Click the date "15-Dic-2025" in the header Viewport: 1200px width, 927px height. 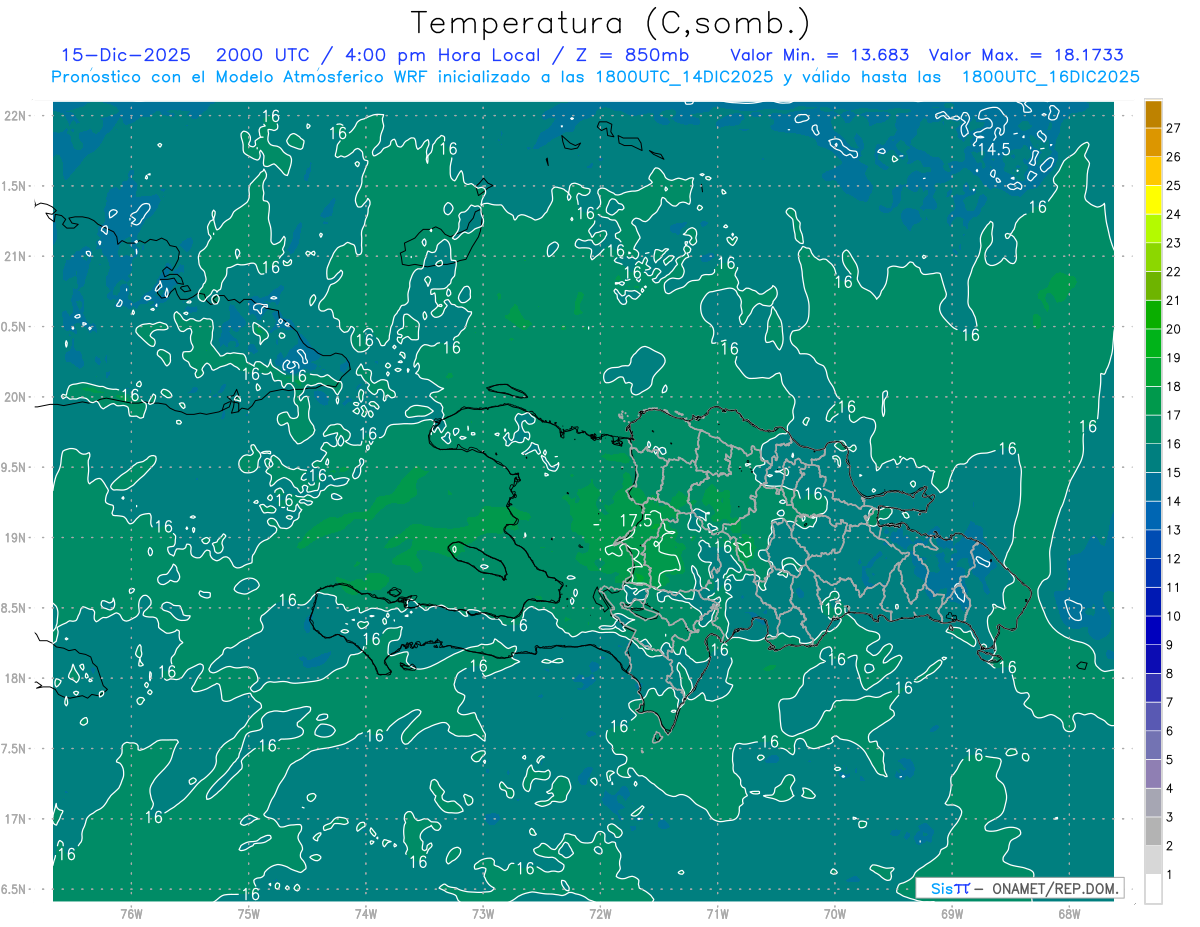pyautogui.click(x=128, y=56)
